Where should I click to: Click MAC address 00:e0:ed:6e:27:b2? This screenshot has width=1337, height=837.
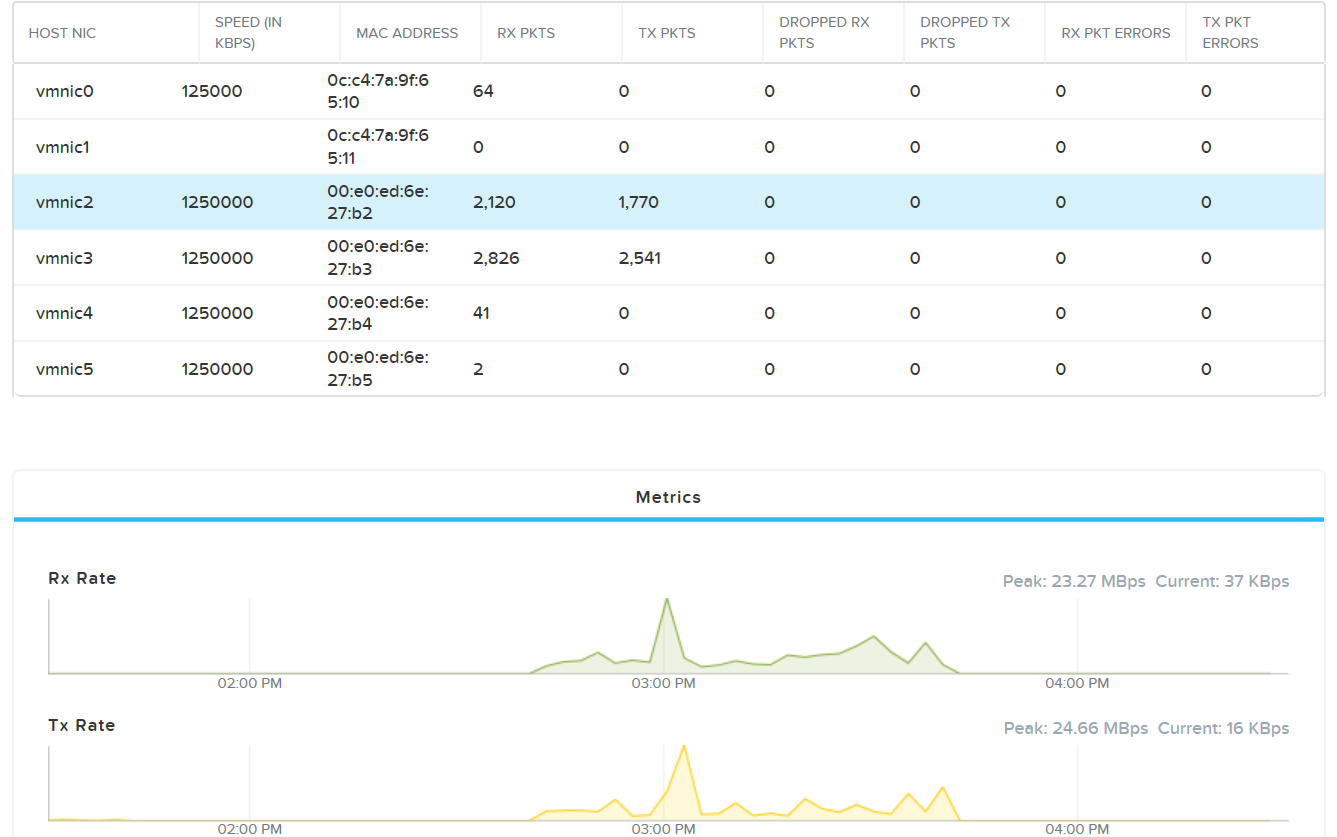coord(378,202)
